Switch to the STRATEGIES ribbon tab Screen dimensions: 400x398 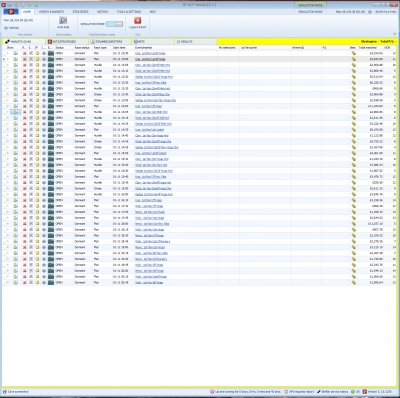81,12
